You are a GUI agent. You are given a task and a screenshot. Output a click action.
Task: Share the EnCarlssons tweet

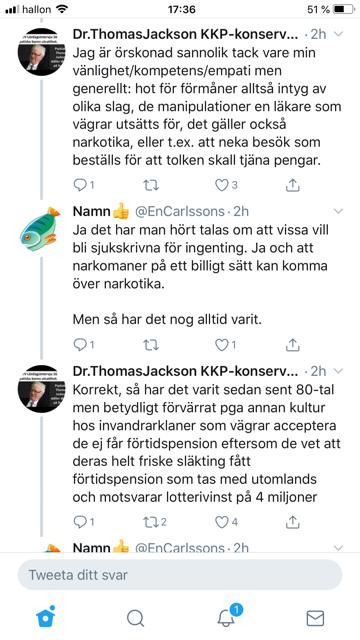[x=292, y=345]
